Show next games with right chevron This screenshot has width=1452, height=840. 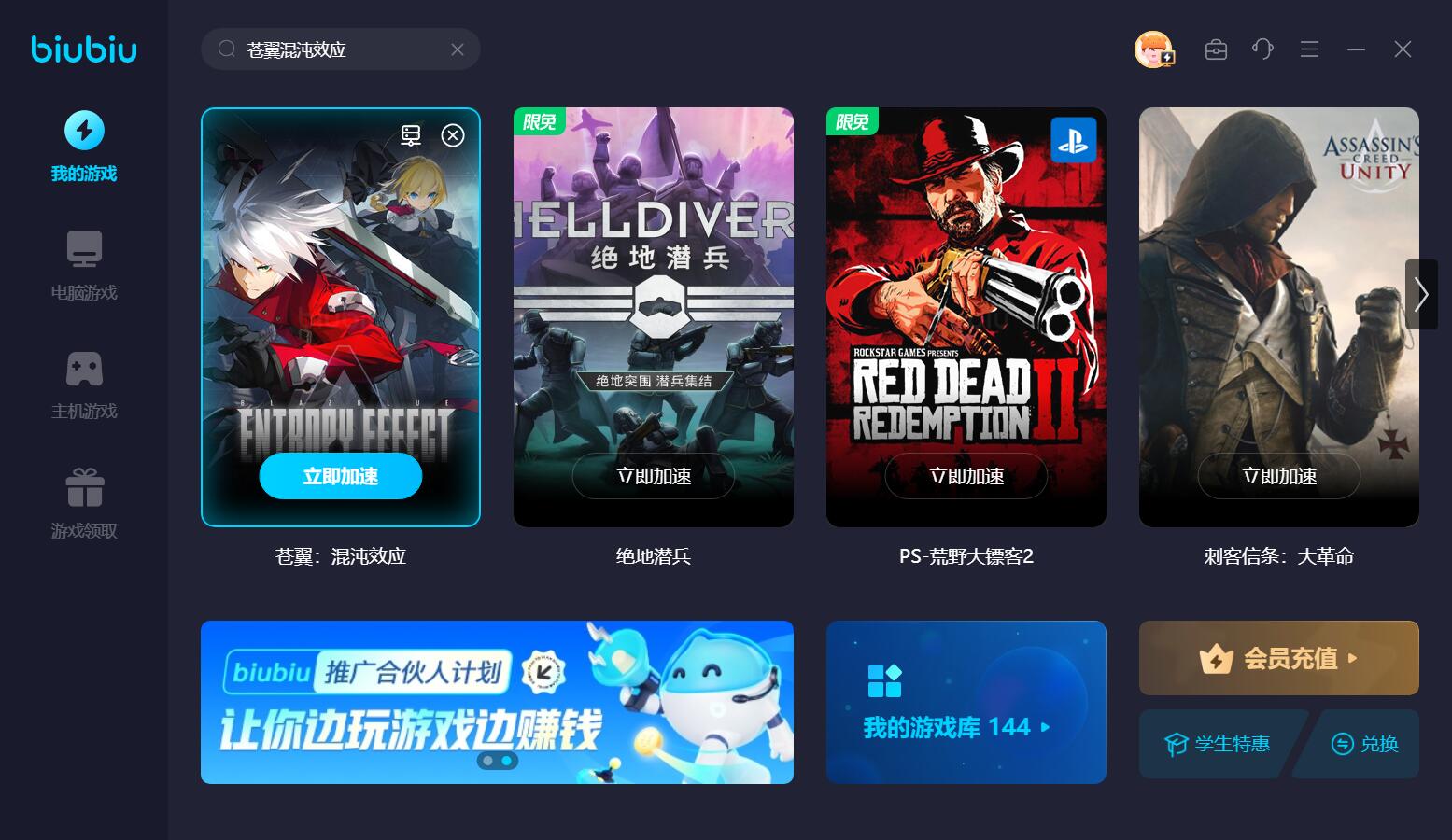(1421, 294)
